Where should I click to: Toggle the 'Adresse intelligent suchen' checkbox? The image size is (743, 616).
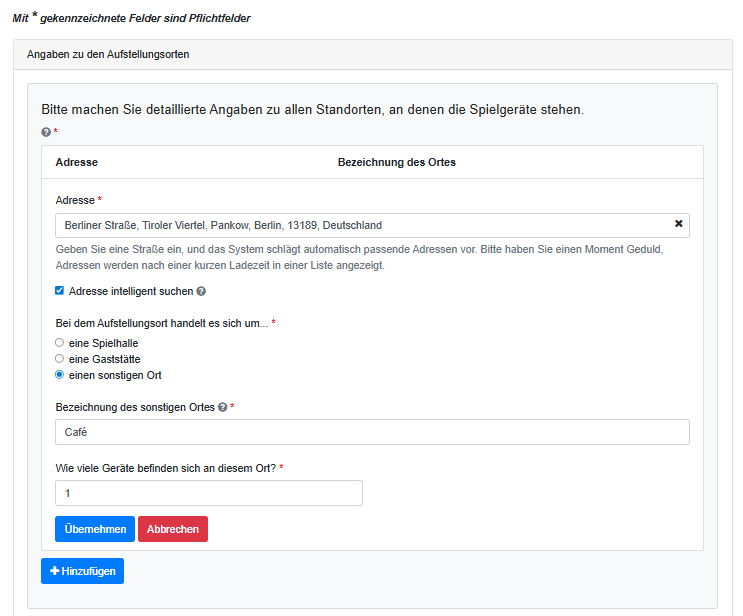pyautogui.click(x=60, y=291)
